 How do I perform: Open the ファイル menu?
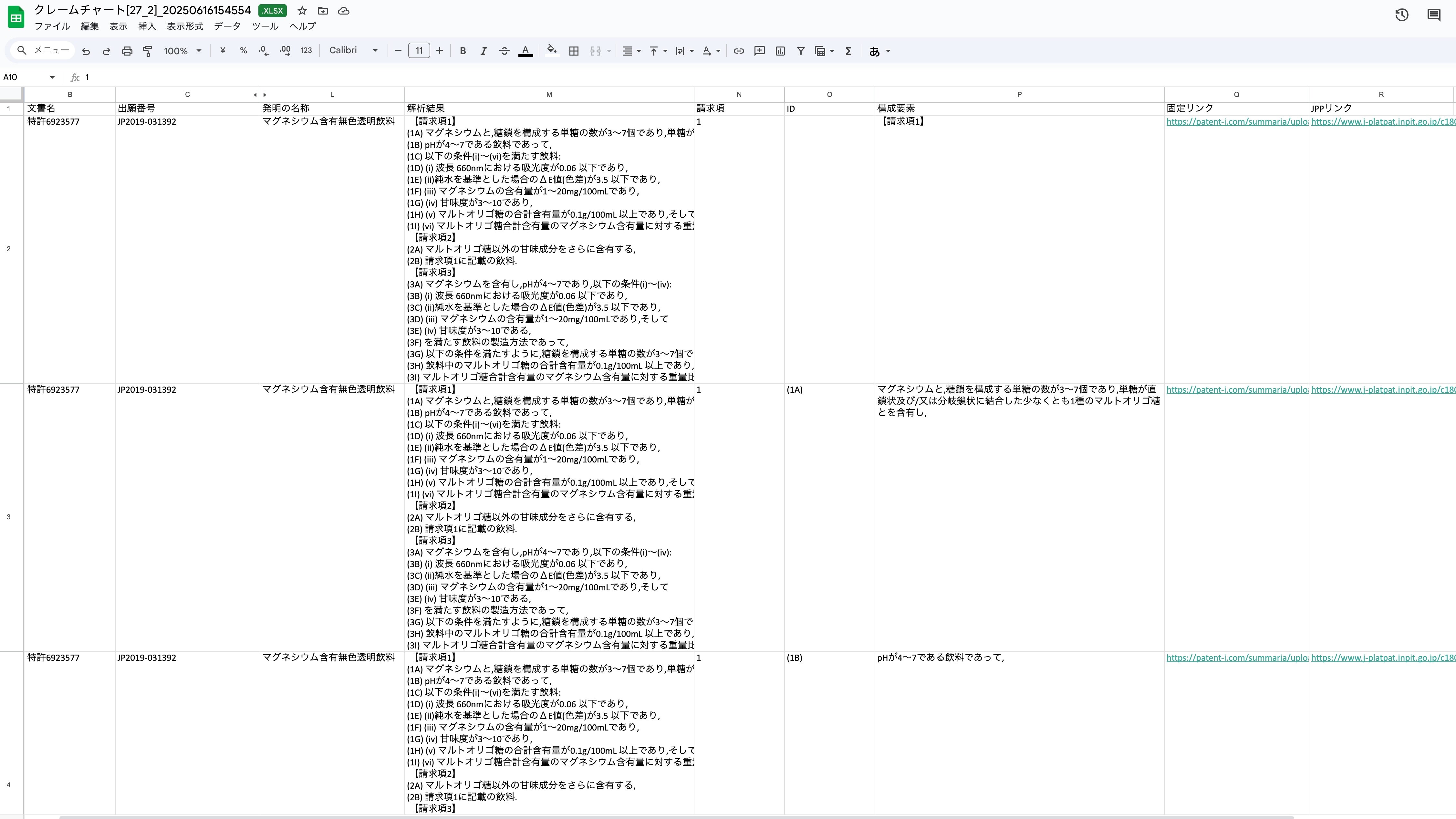click(52, 26)
